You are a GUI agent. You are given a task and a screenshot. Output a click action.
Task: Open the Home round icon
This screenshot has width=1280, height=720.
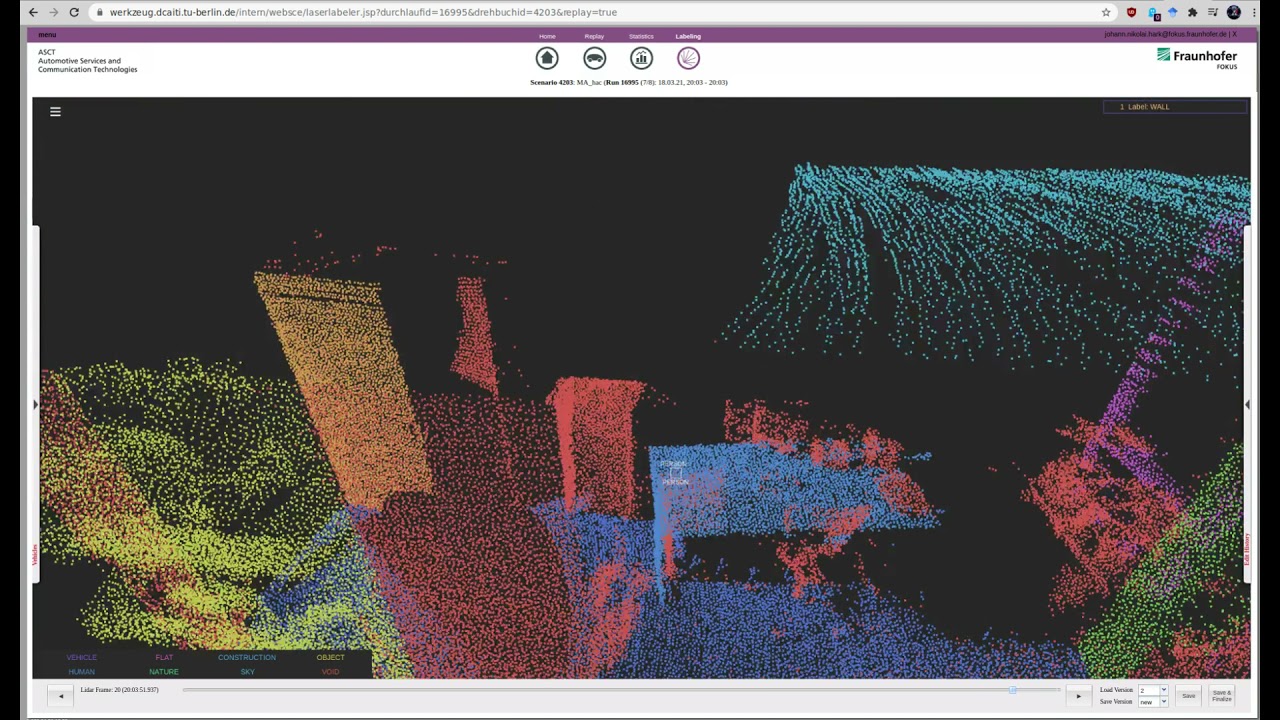pos(547,58)
